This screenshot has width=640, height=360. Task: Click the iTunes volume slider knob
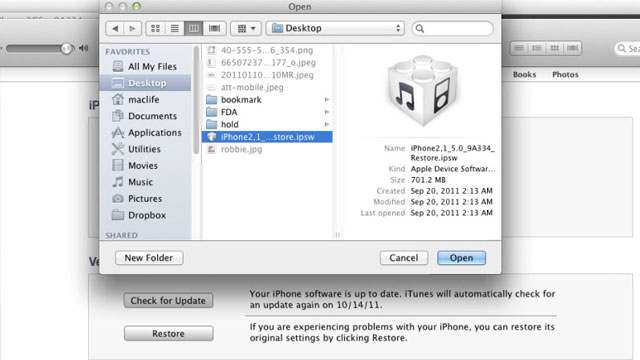click(x=66, y=49)
